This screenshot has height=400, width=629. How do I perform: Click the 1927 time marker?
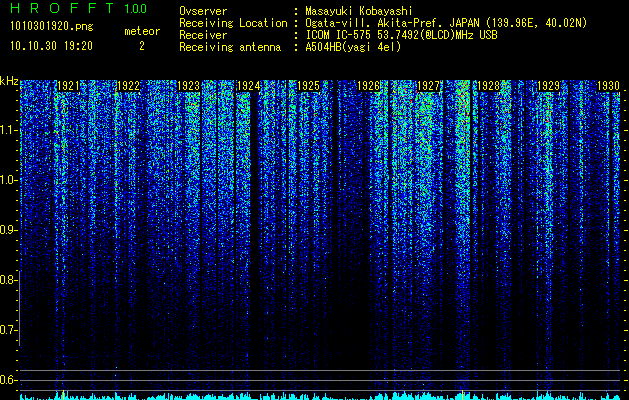pyautogui.click(x=428, y=86)
